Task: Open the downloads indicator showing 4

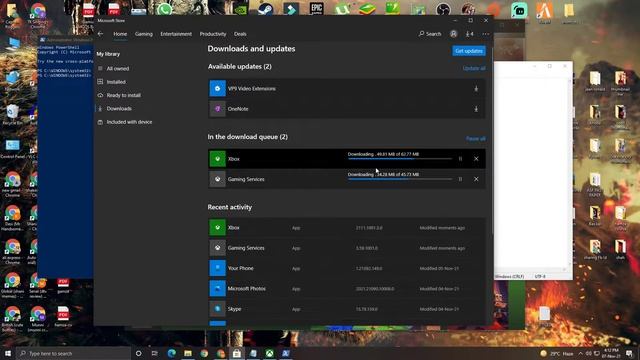Action: [x=469, y=34]
